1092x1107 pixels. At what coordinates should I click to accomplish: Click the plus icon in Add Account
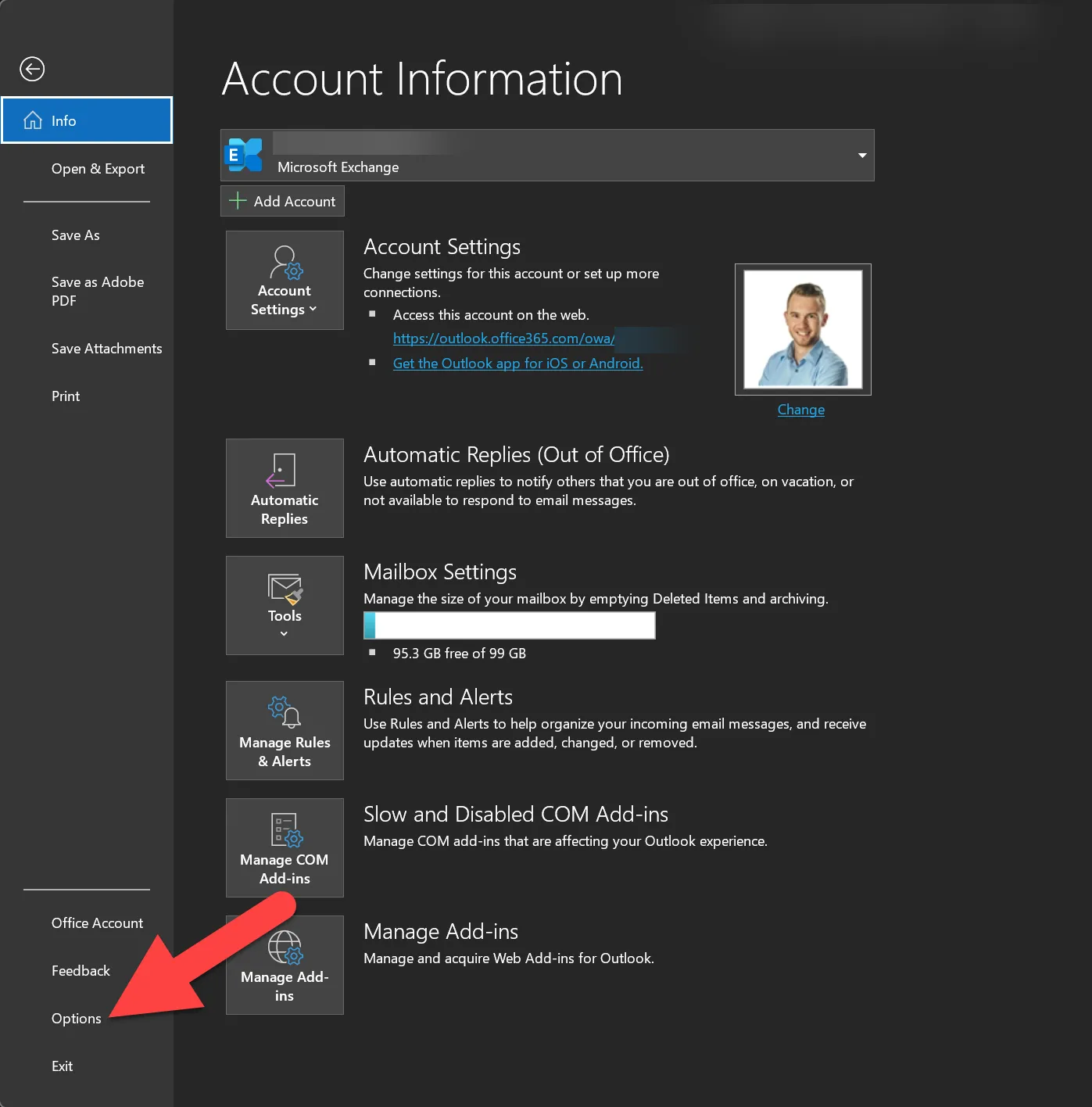pos(238,201)
